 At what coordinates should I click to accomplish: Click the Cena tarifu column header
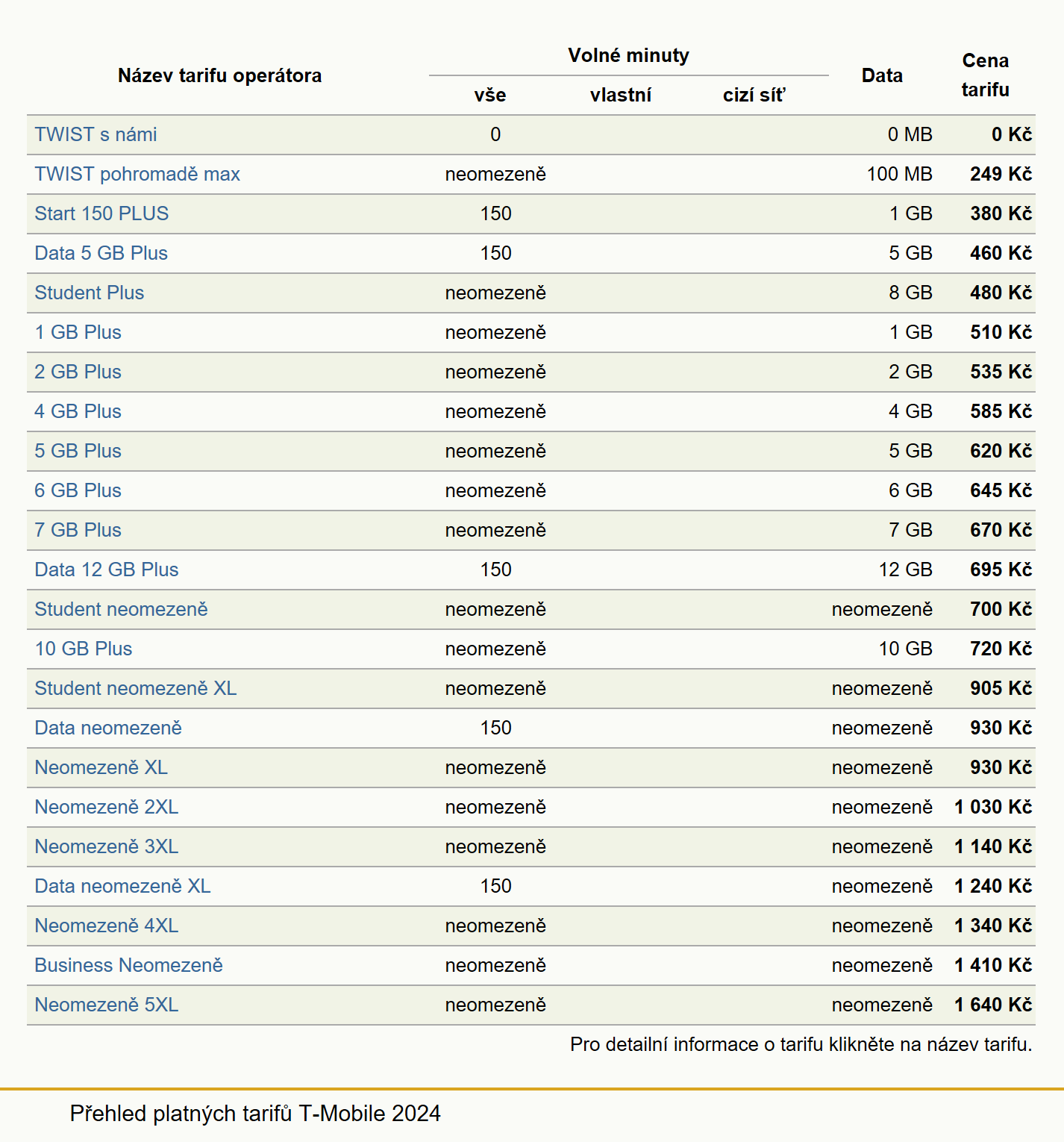[985, 75]
